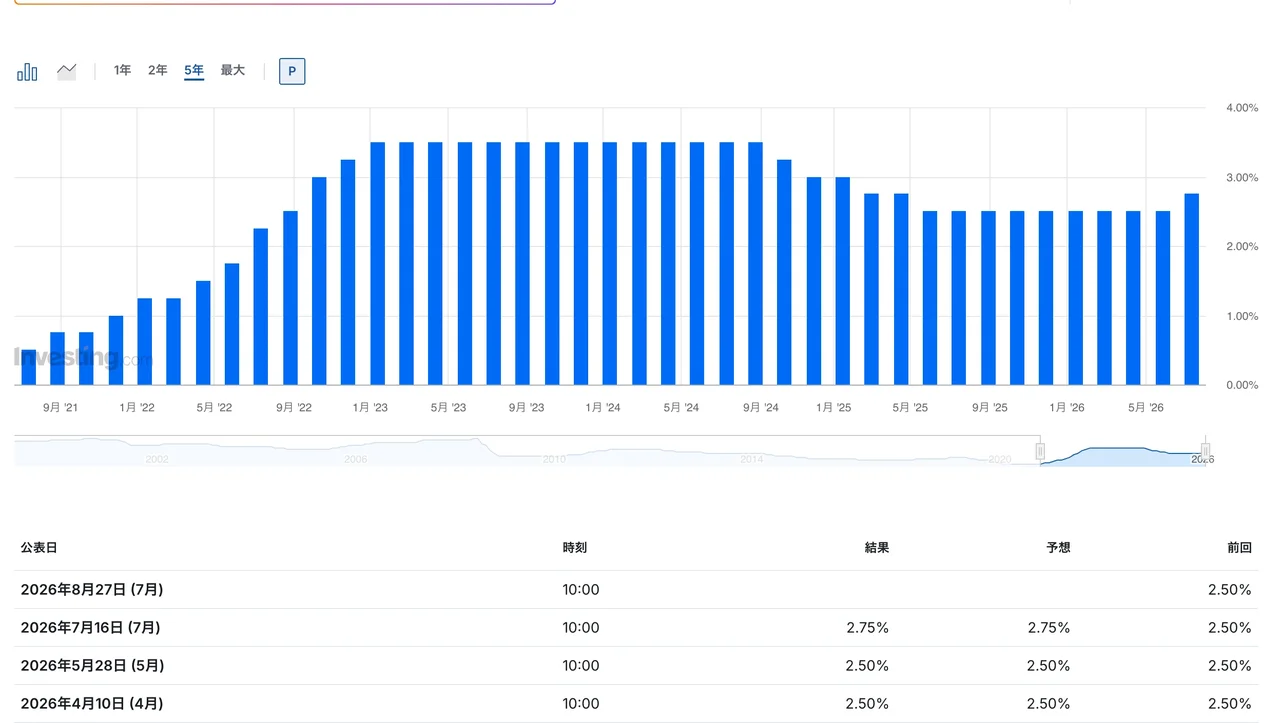
Task: Select the 2年 time range
Action: tap(158, 70)
